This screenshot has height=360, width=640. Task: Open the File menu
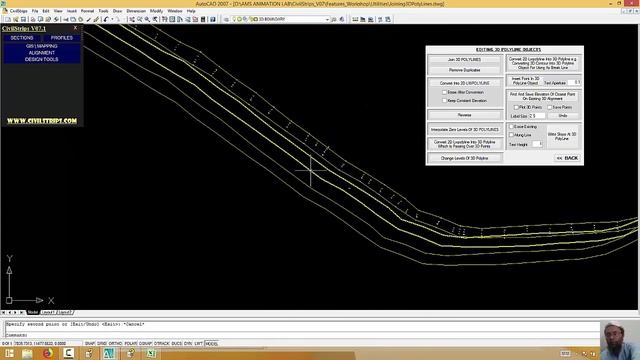point(35,11)
